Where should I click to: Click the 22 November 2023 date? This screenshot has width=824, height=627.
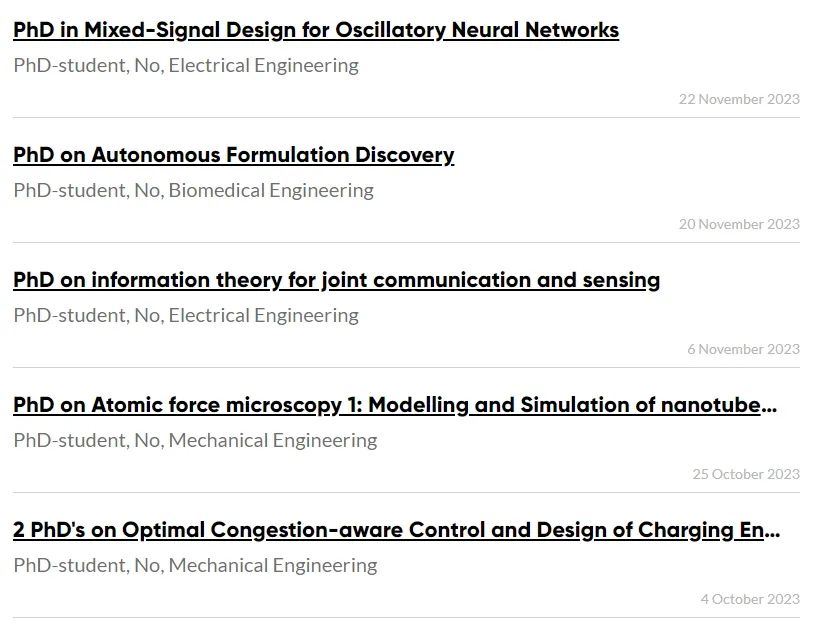tap(739, 99)
